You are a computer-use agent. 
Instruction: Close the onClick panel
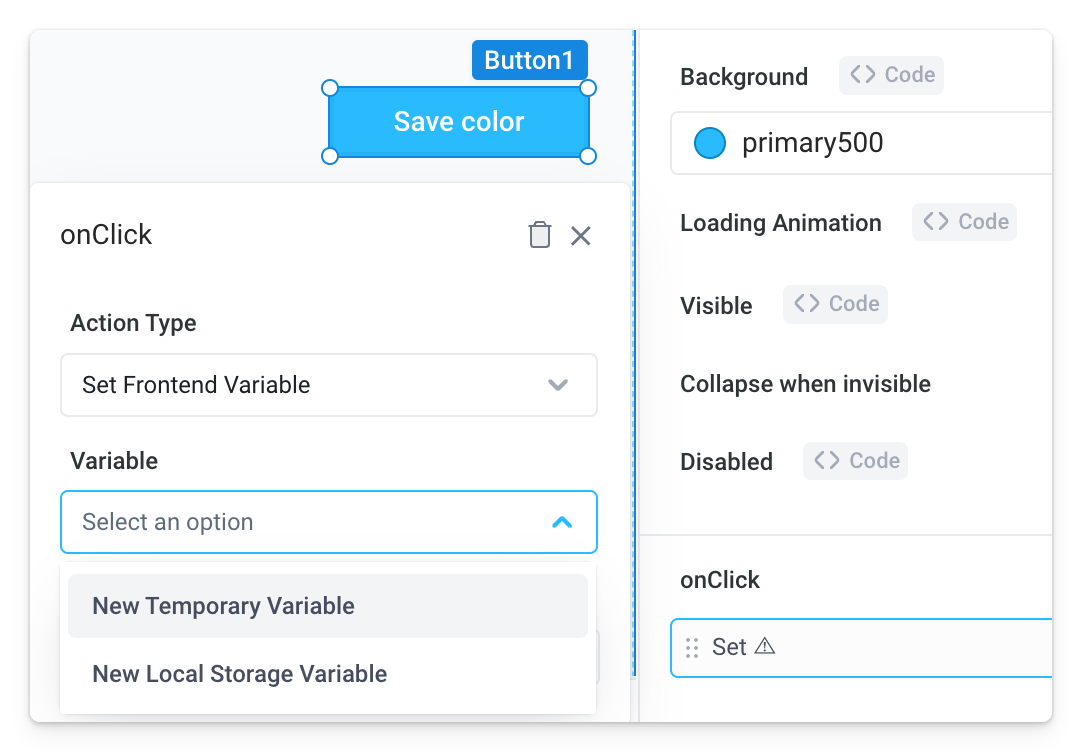tap(581, 235)
